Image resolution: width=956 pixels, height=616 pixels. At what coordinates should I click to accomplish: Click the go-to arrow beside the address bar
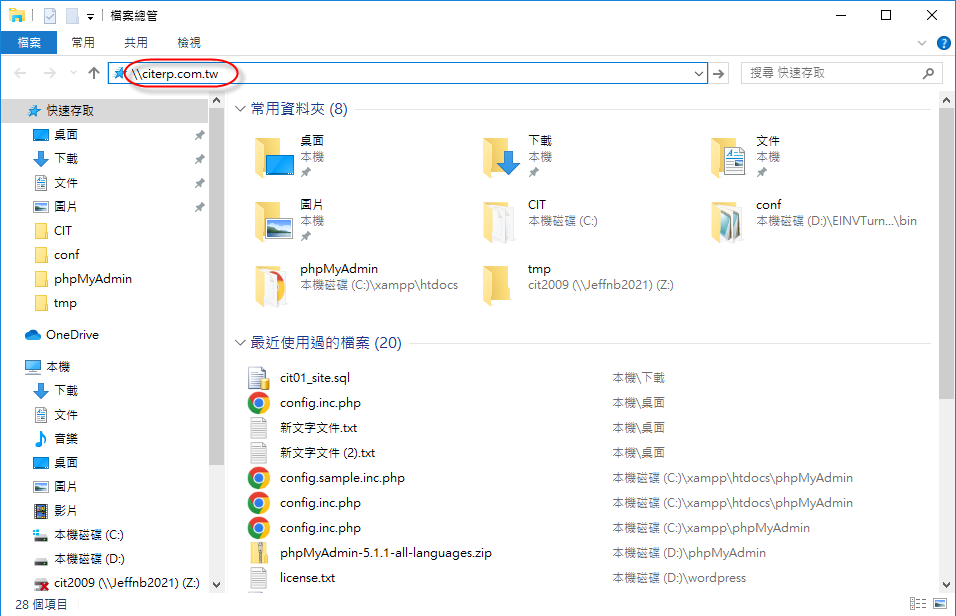[719, 73]
